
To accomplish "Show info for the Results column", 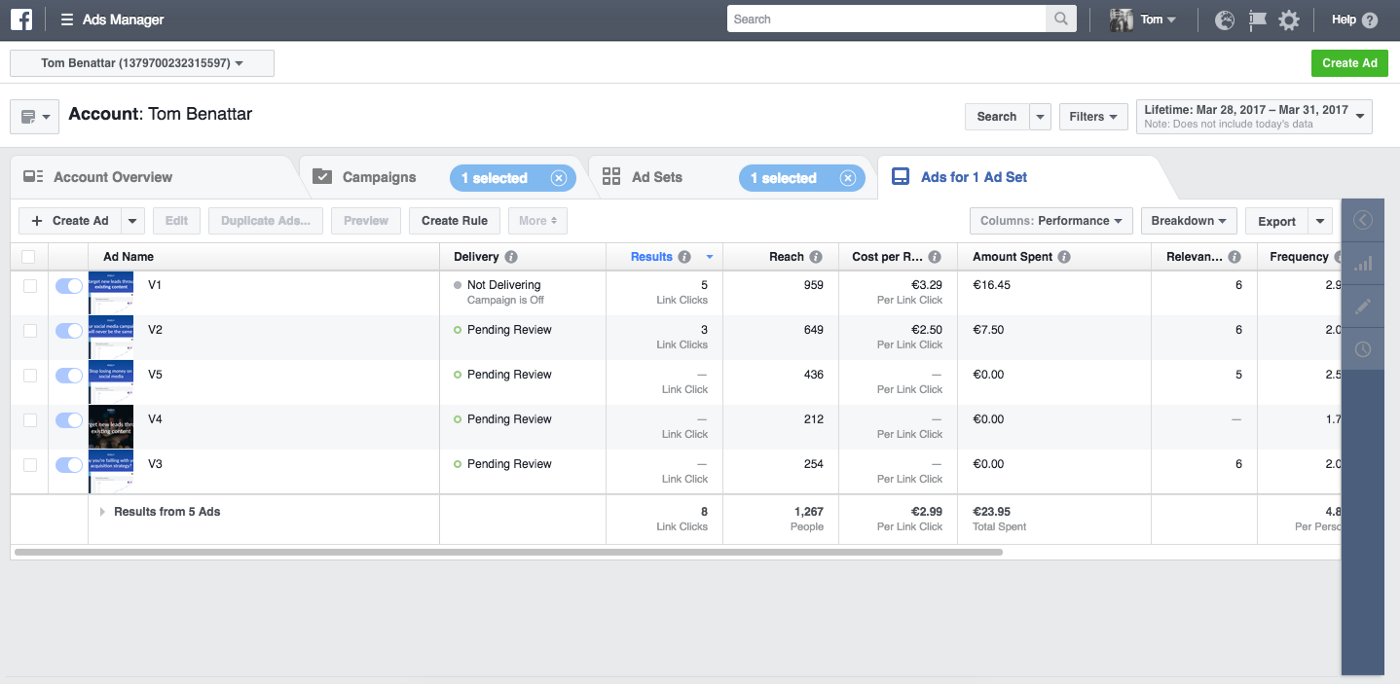I will (x=685, y=257).
